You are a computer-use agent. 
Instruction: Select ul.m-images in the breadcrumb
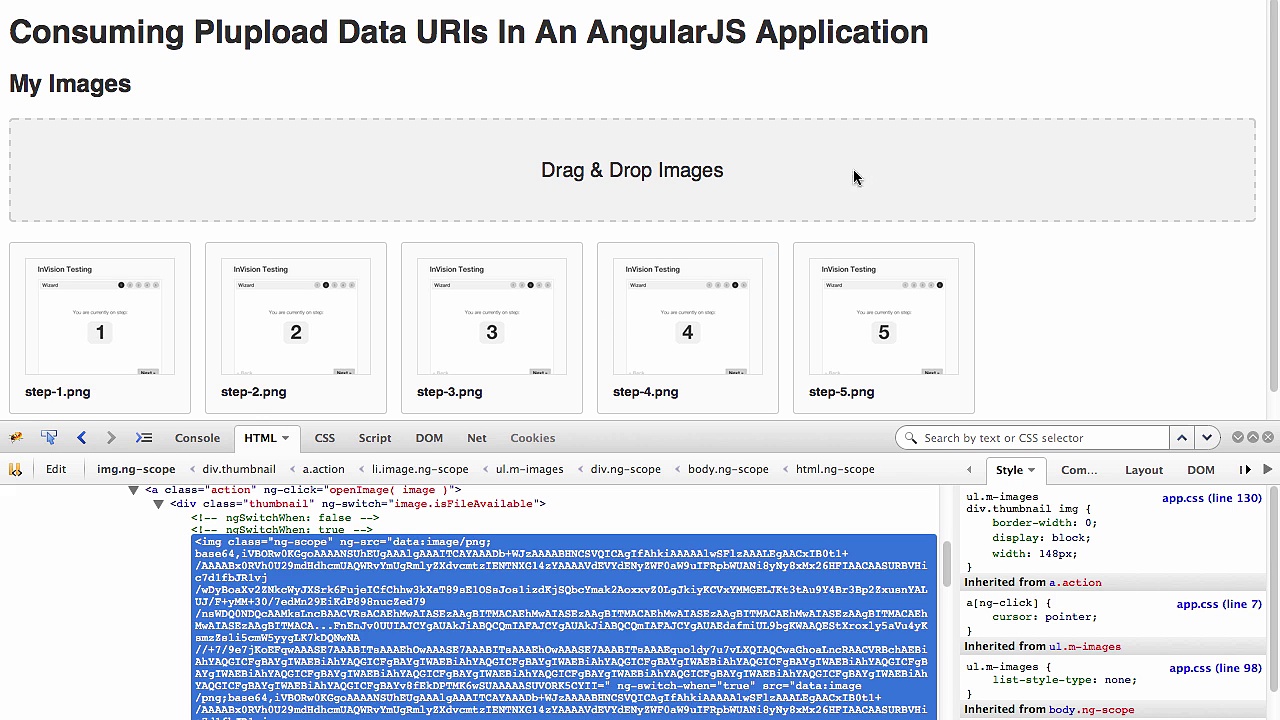pyautogui.click(x=529, y=469)
